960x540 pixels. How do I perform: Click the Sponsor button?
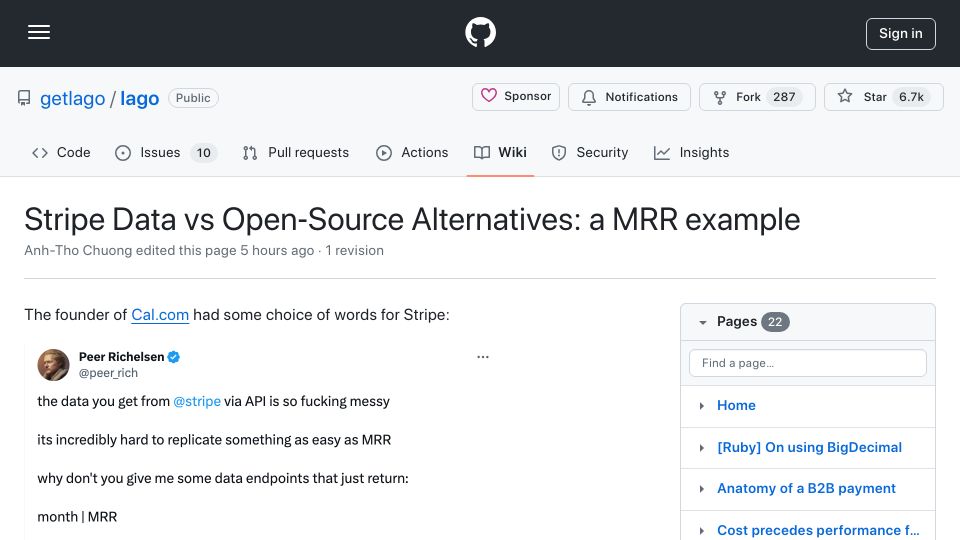click(x=516, y=97)
